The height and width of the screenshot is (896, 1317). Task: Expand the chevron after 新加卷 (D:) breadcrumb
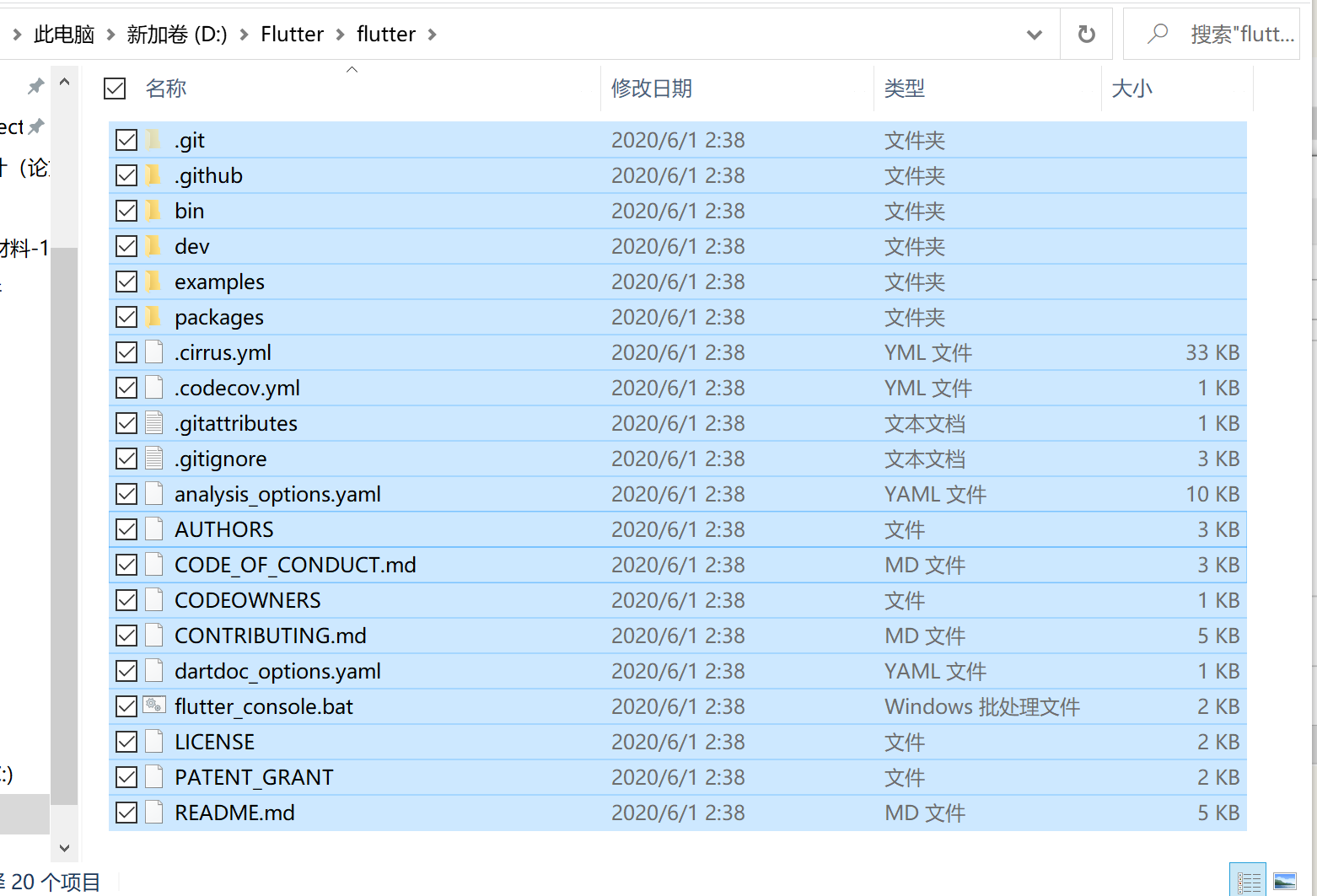pyautogui.click(x=245, y=35)
